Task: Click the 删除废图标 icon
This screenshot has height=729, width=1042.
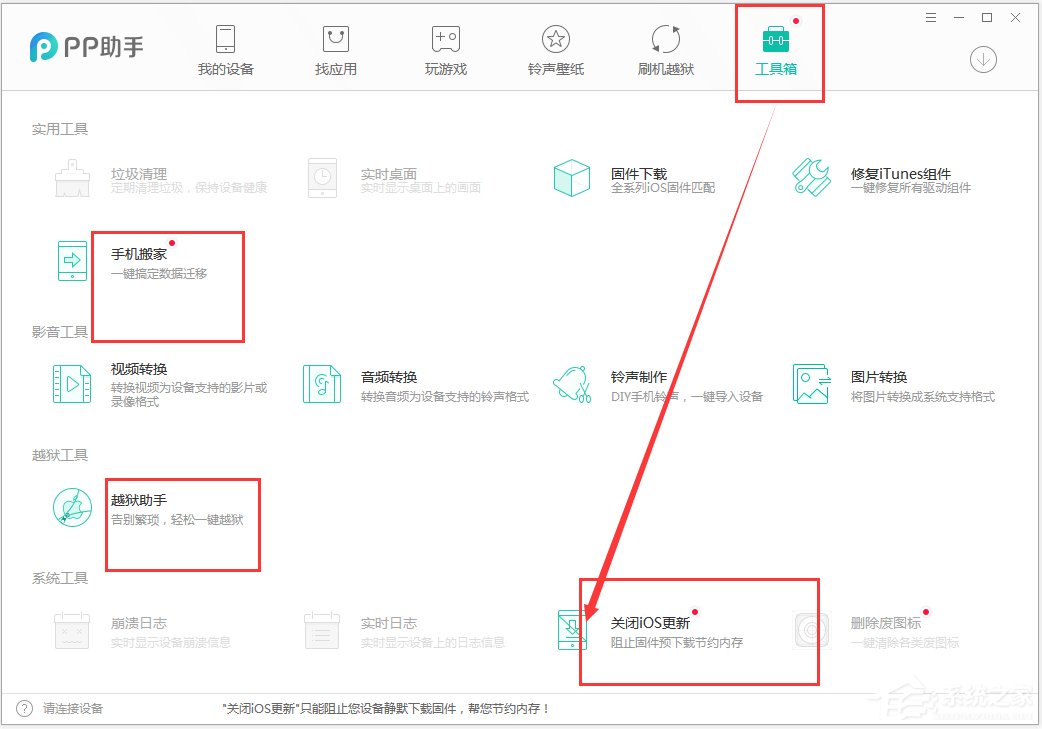Action: pos(811,629)
